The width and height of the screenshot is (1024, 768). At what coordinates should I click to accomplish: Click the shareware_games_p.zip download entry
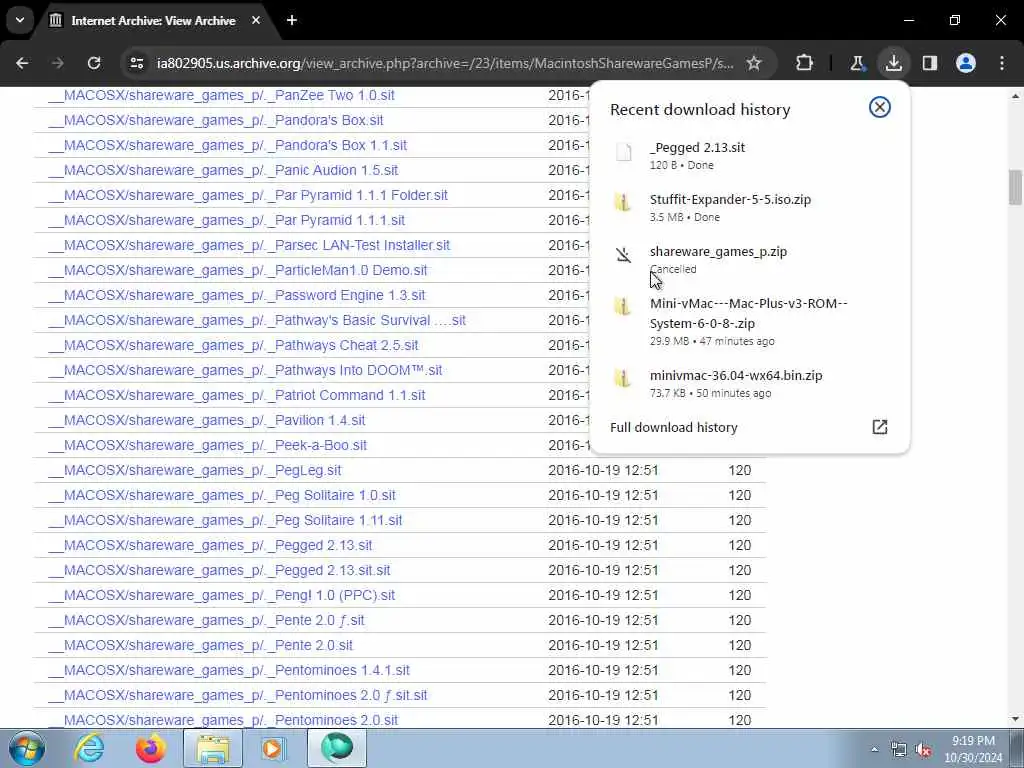click(749, 260)
